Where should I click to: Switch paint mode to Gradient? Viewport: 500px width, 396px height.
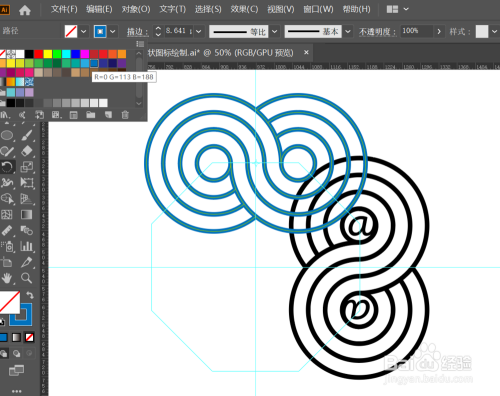tap(16, 338)
